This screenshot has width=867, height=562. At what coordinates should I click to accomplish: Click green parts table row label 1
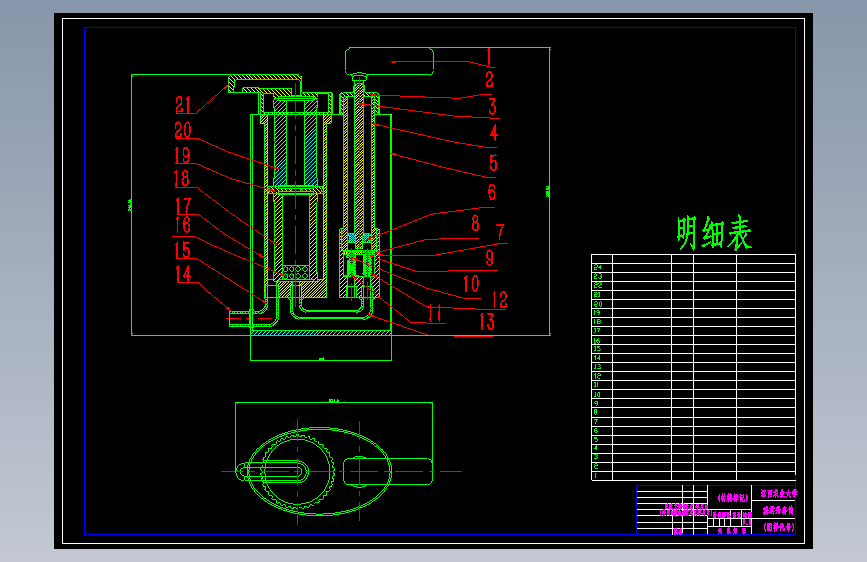[x=596, y=476]
